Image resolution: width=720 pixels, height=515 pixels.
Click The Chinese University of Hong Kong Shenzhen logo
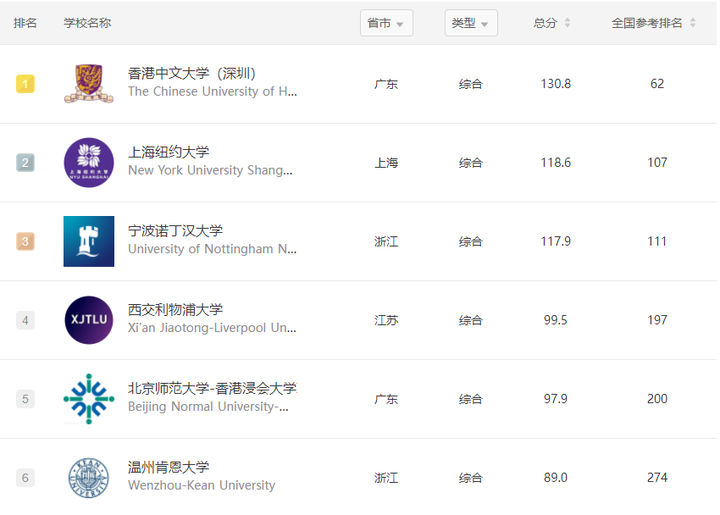tap(89, 84)
